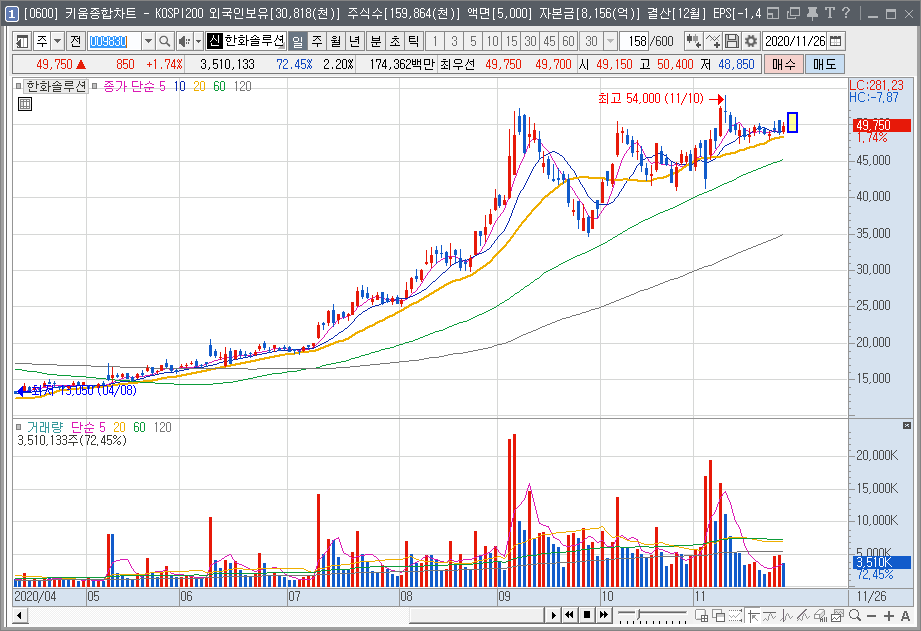Viewport: 921px width, 631px height.
Task: Select the 일 (daily) period toggle
Action: [298, 41]
